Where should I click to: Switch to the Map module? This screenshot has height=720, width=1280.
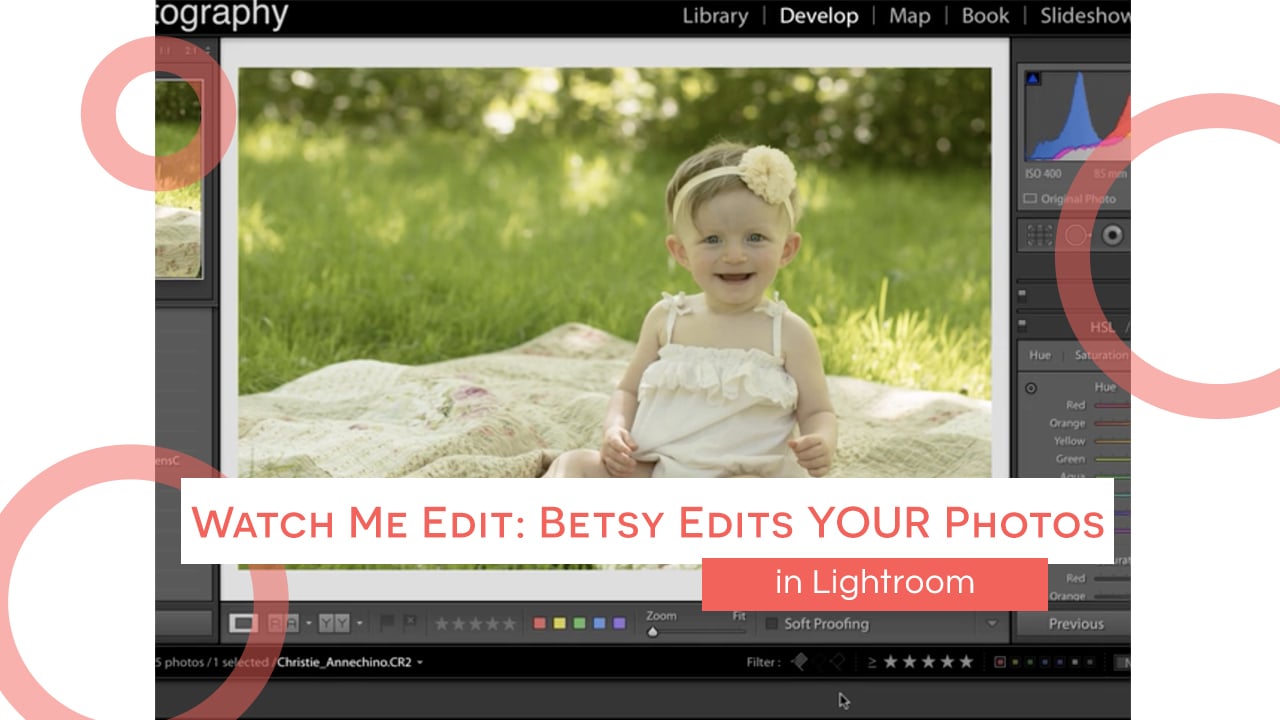coord(909,16)
